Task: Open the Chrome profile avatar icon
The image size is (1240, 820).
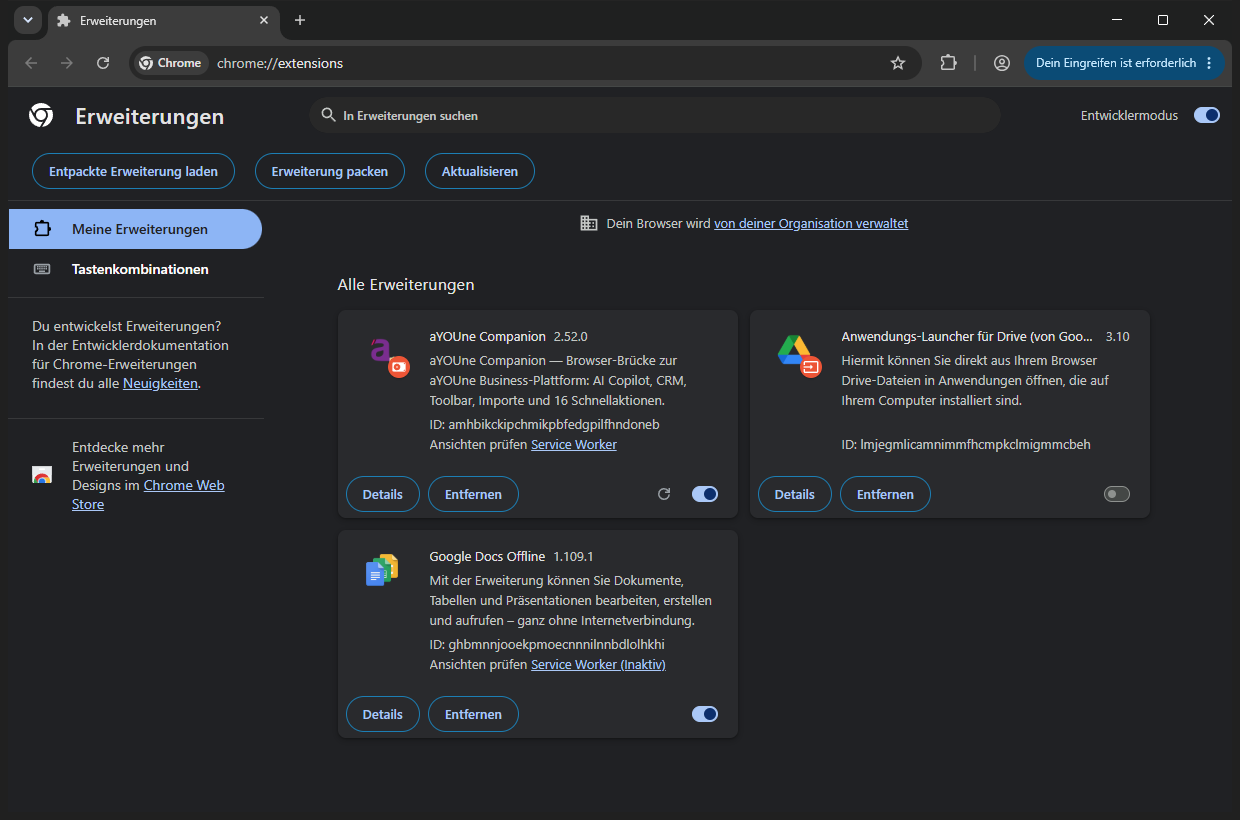Action: point(1001,63)
